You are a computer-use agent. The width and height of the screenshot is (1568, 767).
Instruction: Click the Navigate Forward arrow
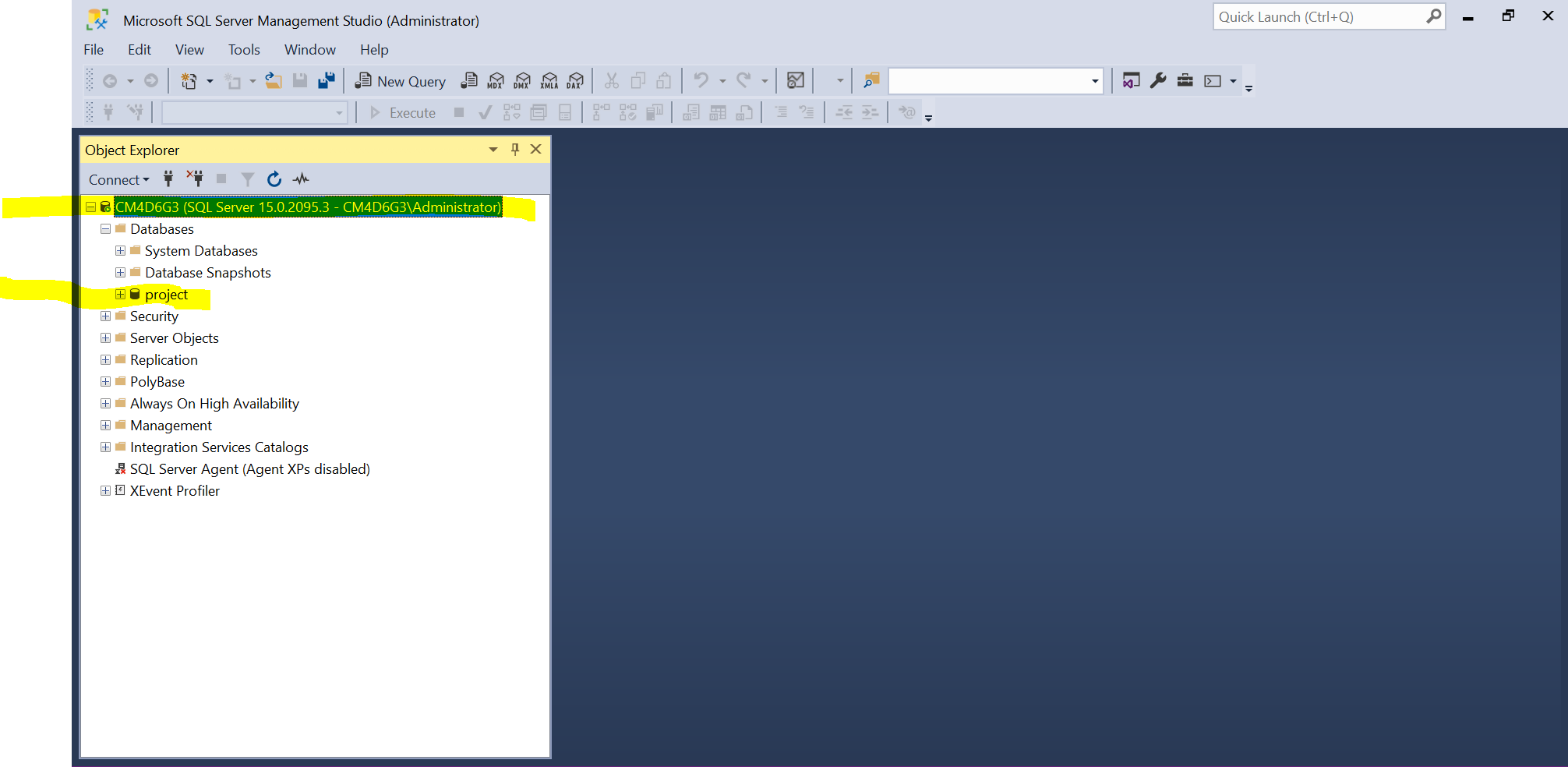151,80
